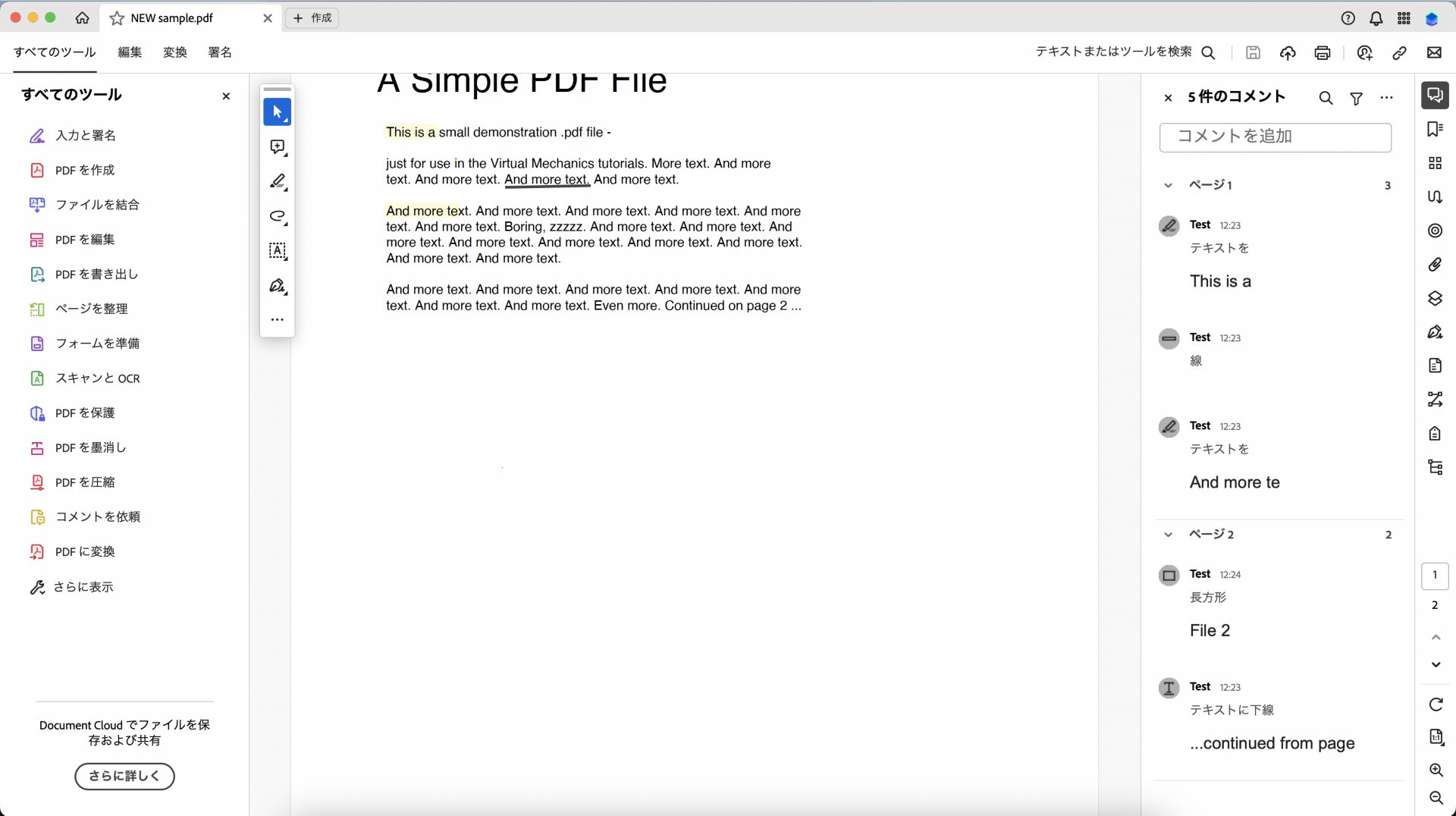Click the コメントを追加 input field
This screenshot has width=1456, height=816.
click(1276, 137)
